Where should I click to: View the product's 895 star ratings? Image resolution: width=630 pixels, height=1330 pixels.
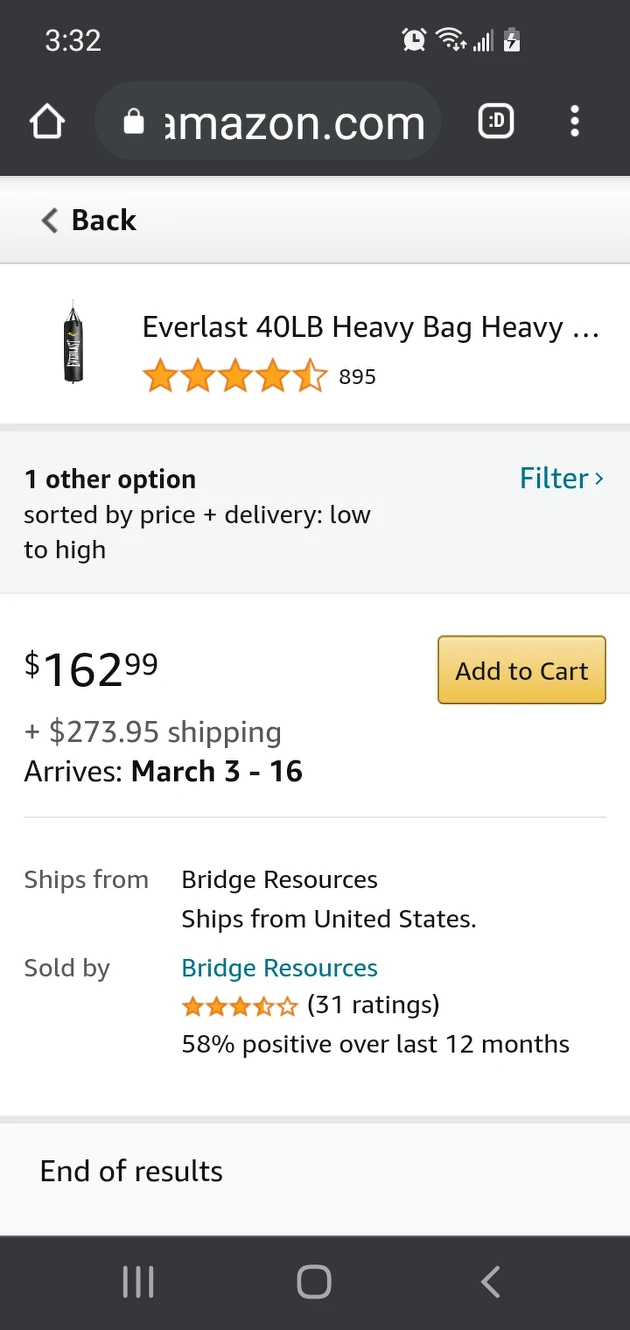point(260,377)
